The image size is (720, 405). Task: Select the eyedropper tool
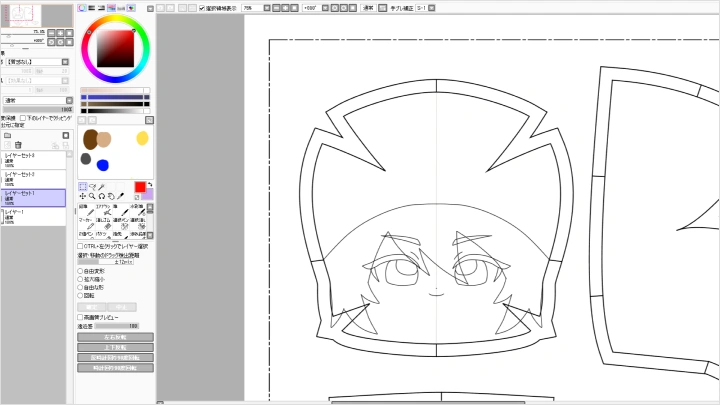pyautogui.click(x=121, y=196)
